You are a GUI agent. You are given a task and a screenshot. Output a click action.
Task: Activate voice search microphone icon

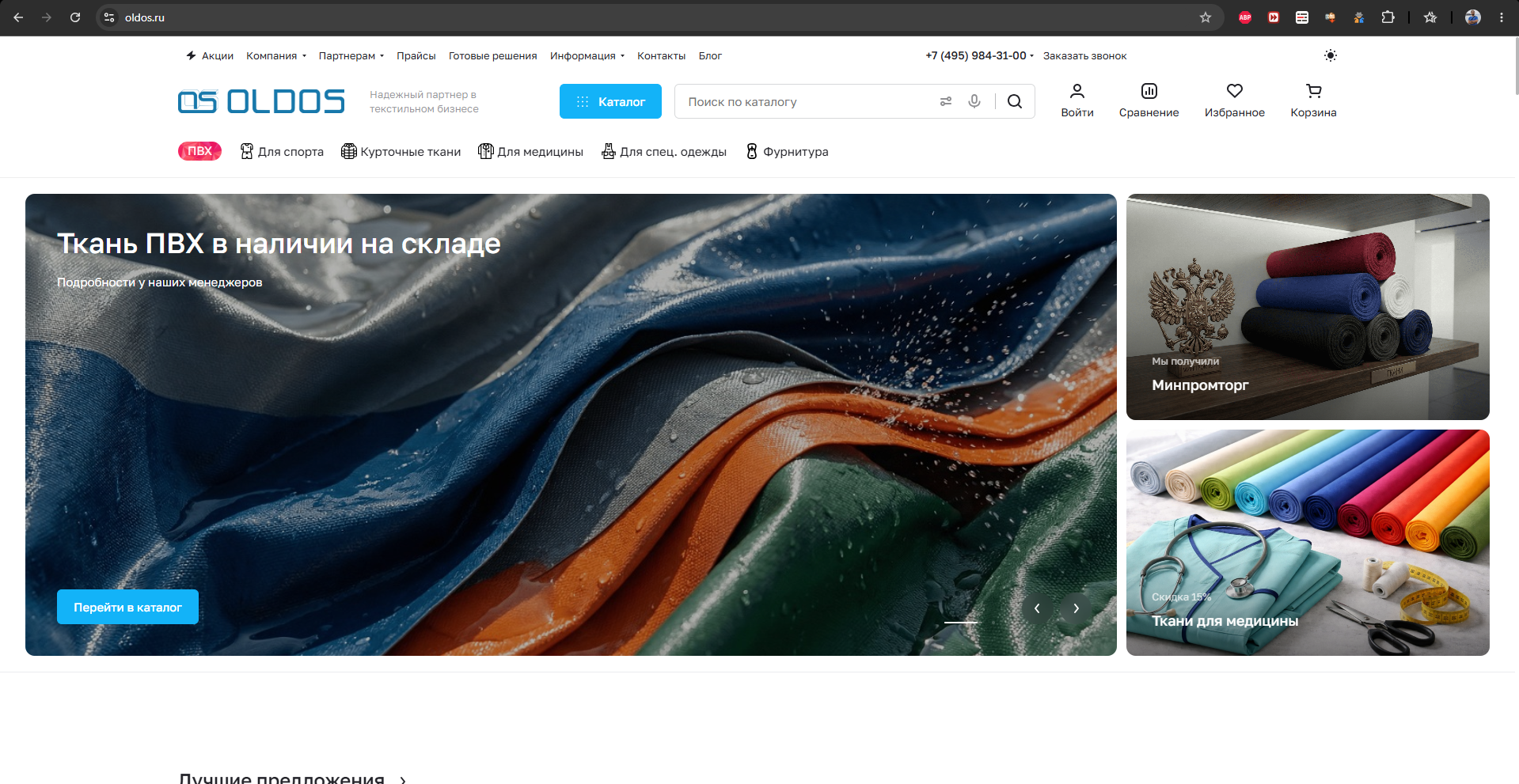[x=974, y=101]
